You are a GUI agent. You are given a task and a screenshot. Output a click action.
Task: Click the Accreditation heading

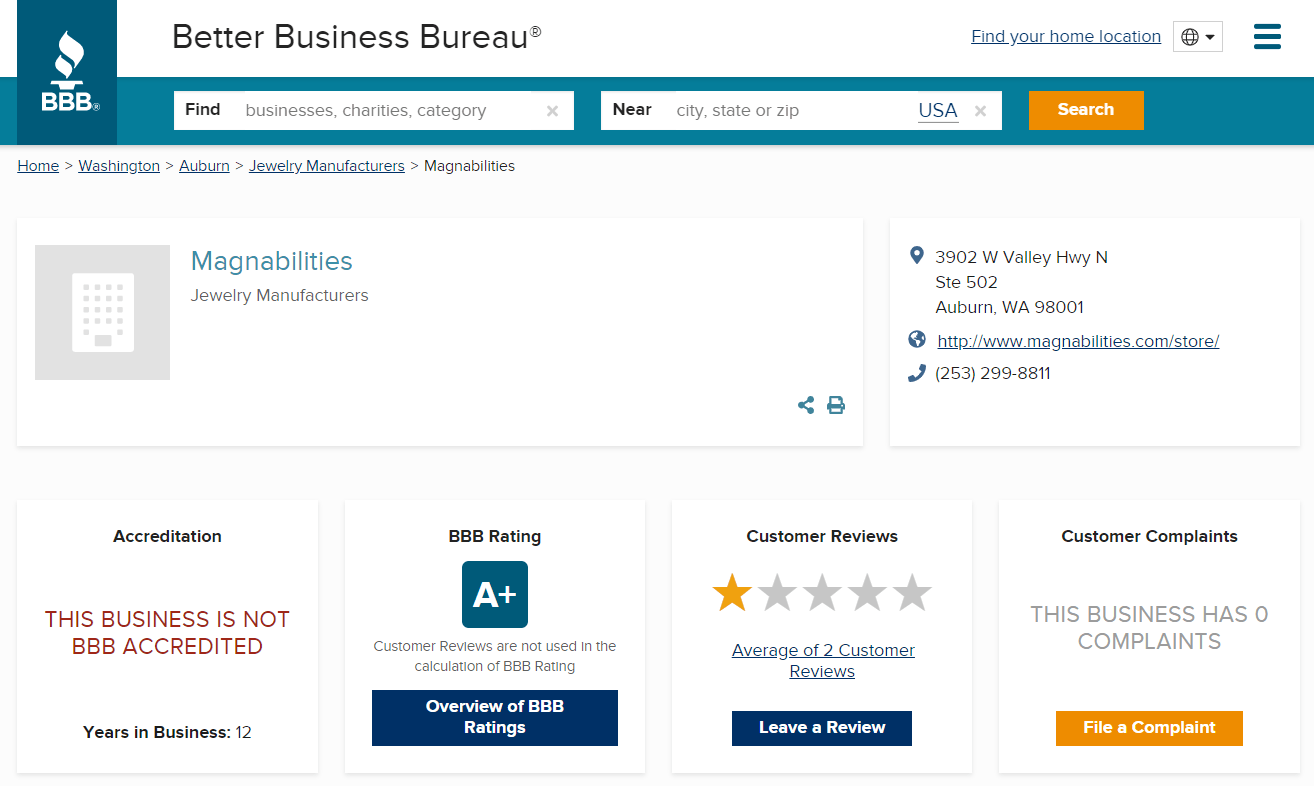(167, 536)
